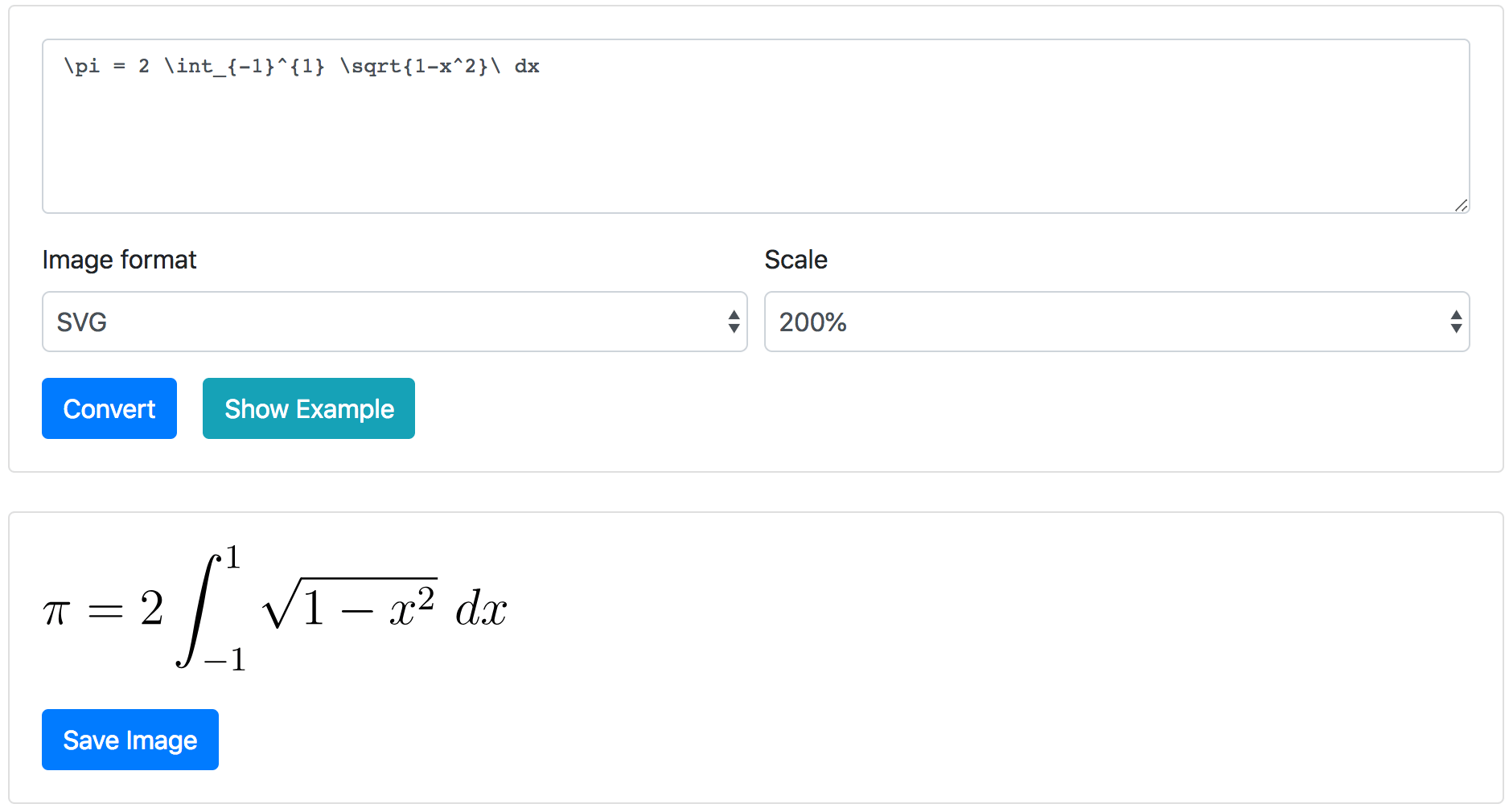This screenshot has height=812, width=1509.
Task: Open the Scale 200% dropdown
Action: click(1116, 322)
